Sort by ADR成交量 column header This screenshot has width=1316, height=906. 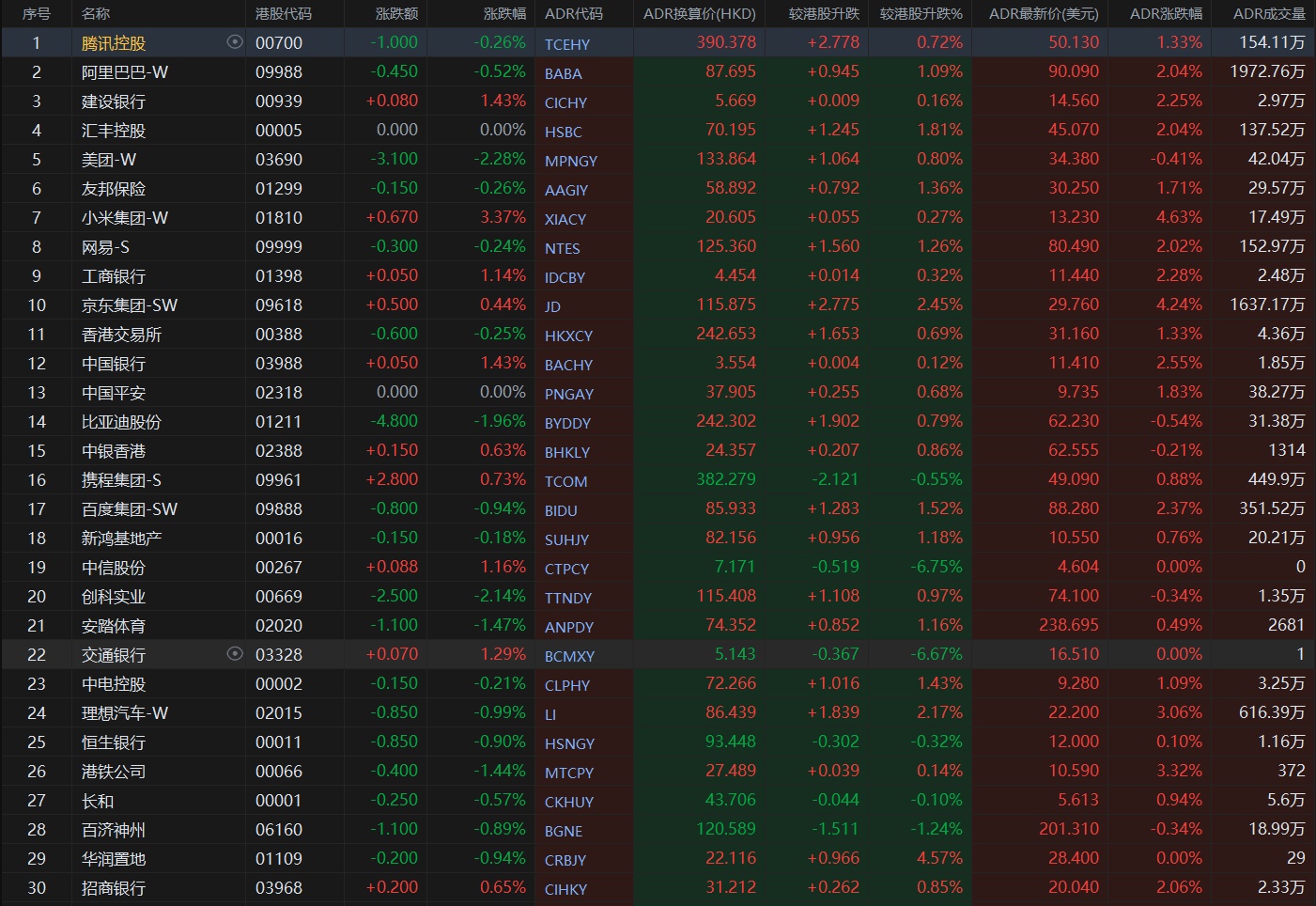pyautogui.click(x=1268, y=14)
